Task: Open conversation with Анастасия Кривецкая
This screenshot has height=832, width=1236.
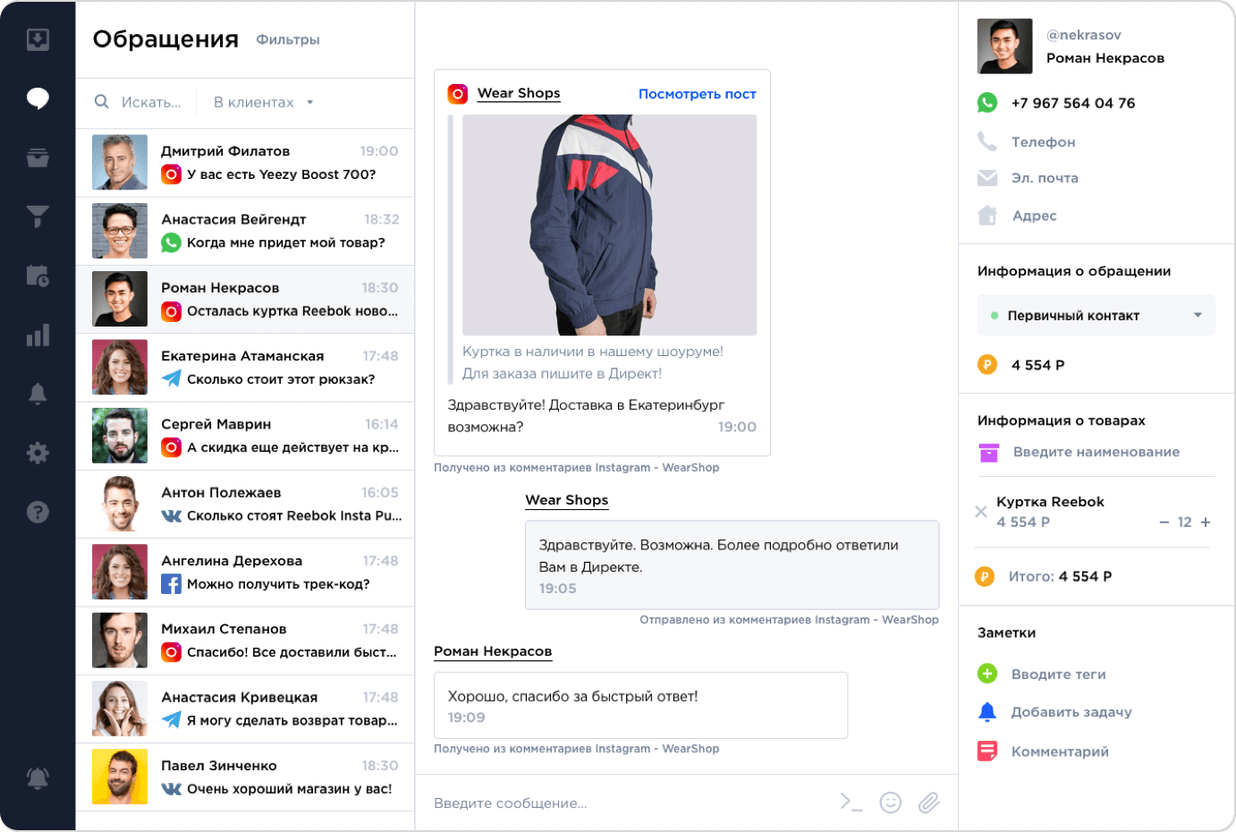Action: (245, 709)
